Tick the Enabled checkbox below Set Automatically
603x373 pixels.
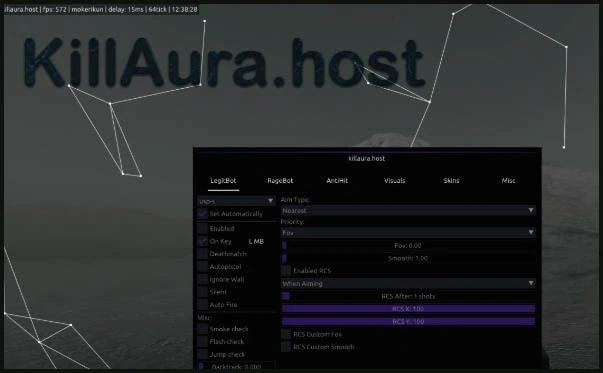coord(202,228)
